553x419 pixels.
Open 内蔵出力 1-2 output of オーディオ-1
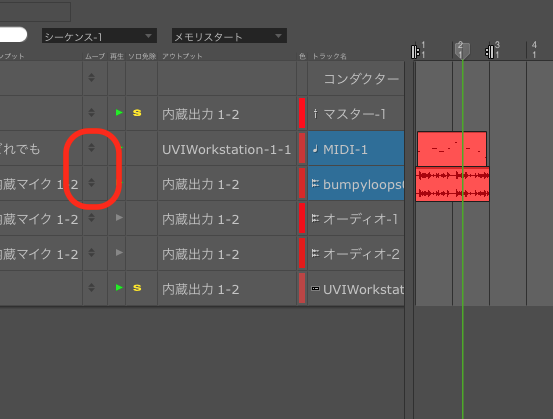tap(200, 219)
